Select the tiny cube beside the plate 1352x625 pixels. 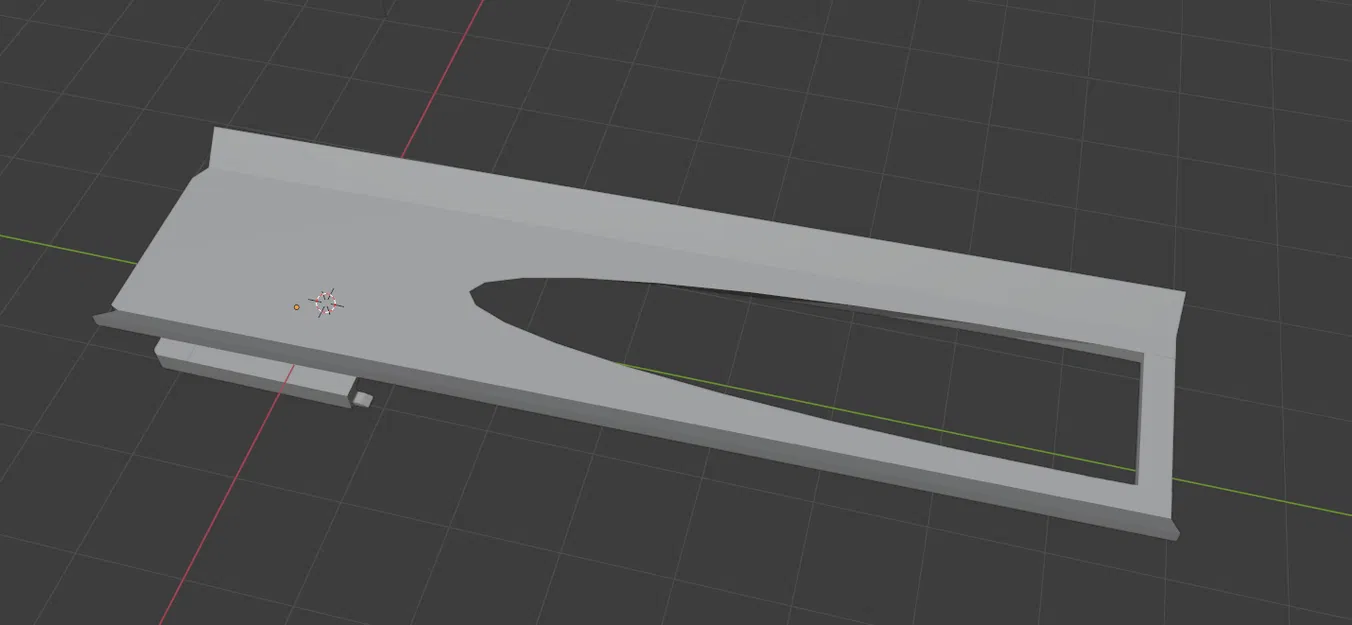pyautogui.click(x=364, y=400)
